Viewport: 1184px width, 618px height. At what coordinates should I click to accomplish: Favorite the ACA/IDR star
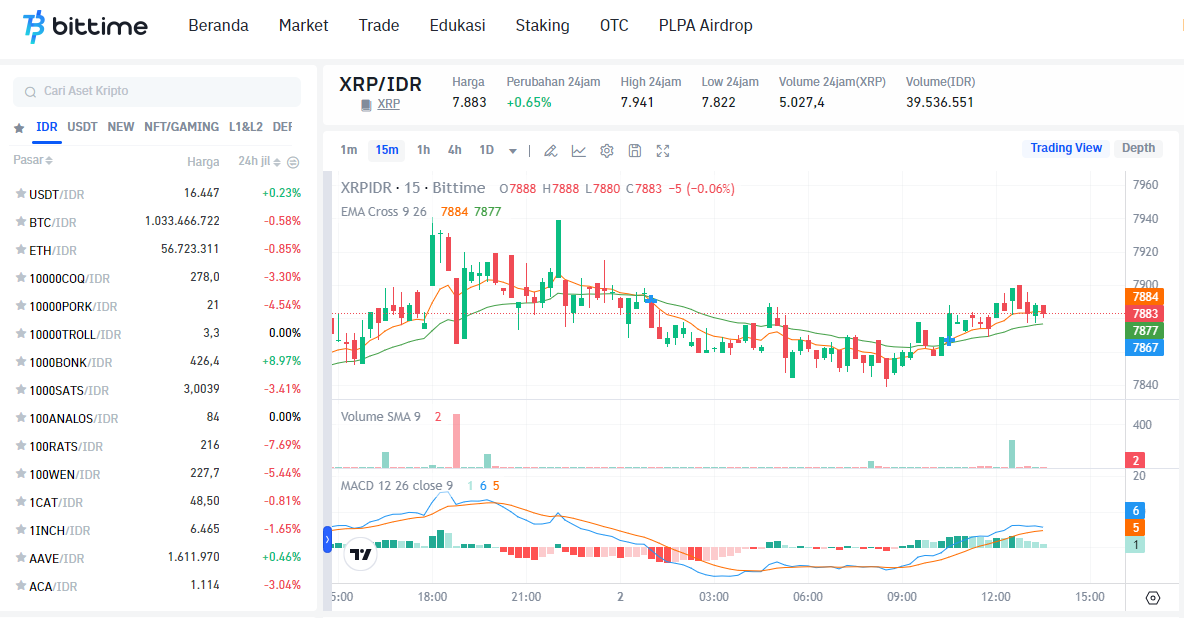(x=20, y=586)
